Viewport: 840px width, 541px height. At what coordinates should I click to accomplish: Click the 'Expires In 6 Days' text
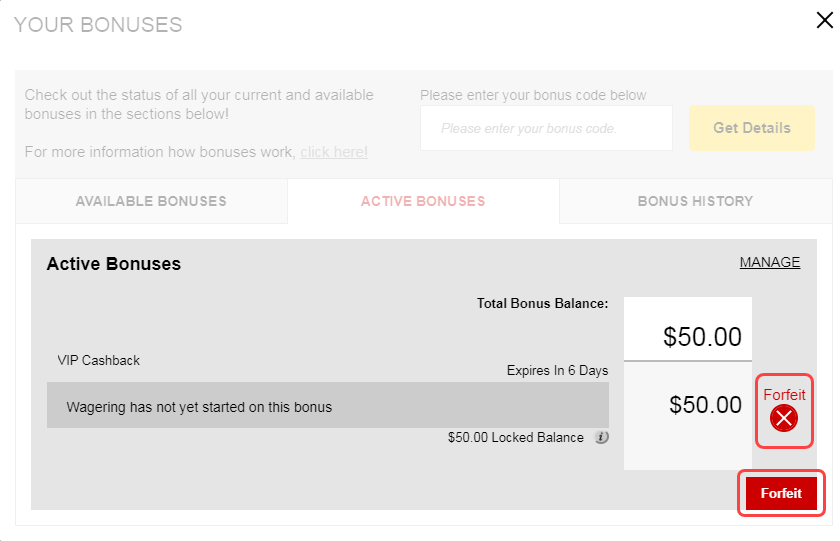click(x=557, y=371)
